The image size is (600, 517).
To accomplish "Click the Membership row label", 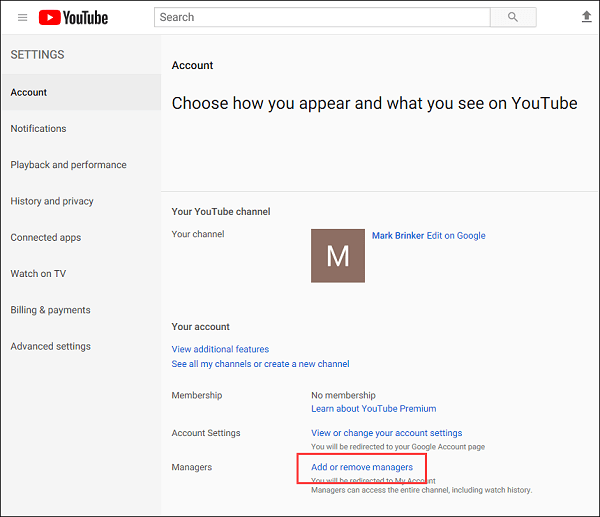I will tap(197, 395).
